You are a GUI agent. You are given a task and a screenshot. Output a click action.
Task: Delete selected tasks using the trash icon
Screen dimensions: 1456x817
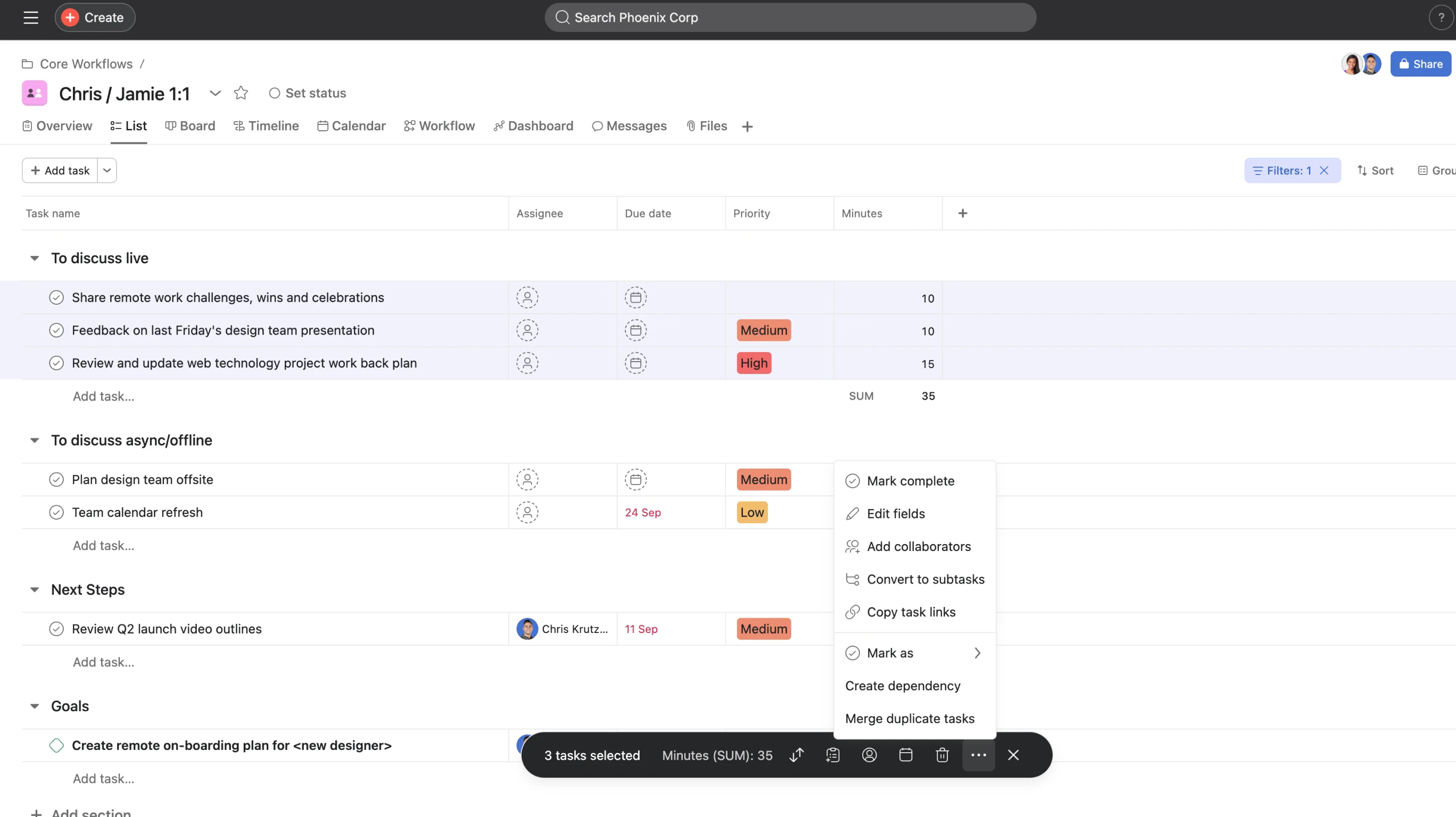(941, 755)
